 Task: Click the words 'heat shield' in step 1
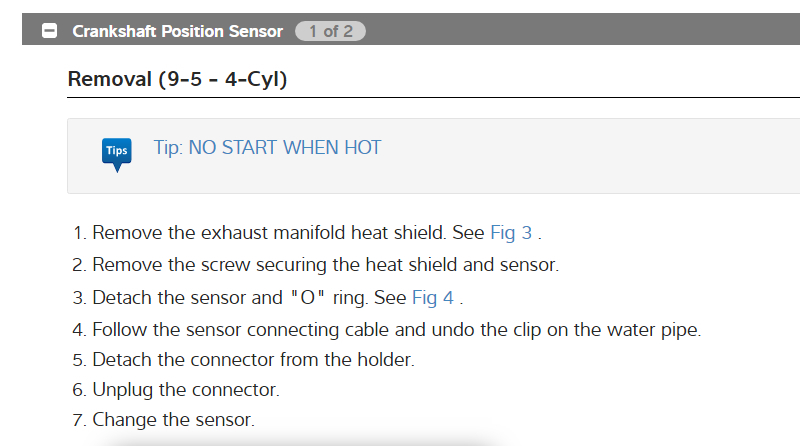point(397,233)
